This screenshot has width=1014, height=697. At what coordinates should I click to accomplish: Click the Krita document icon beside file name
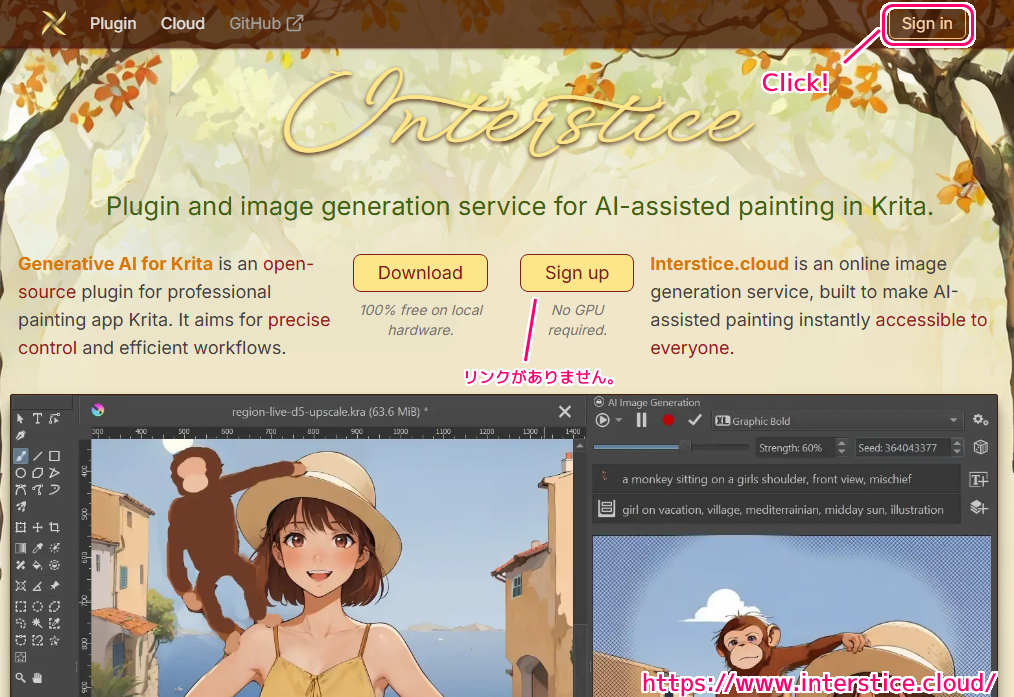click(98, 410)
